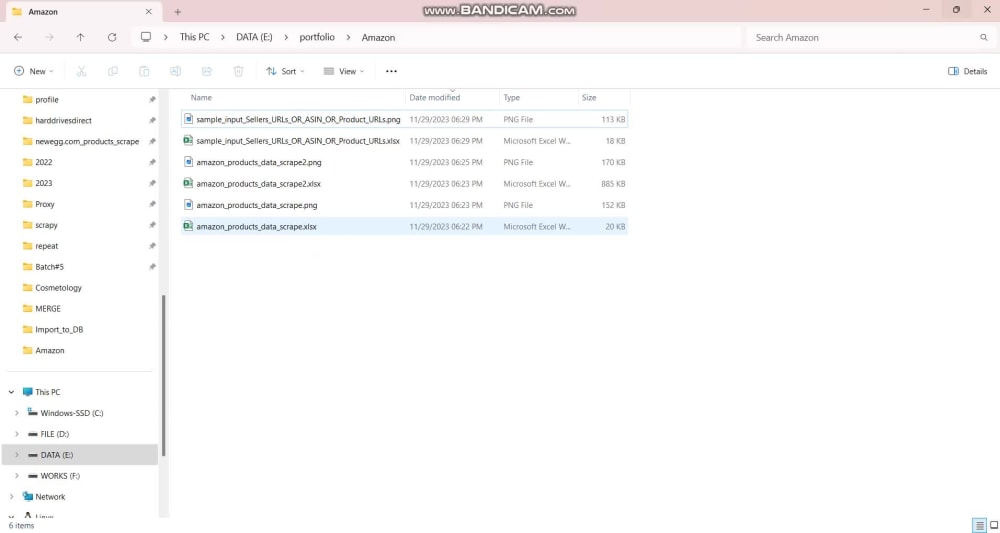Expand FILE (D:) drive node
The width and height of the screenshot is (1000, 533).
[x=17, y=434]
